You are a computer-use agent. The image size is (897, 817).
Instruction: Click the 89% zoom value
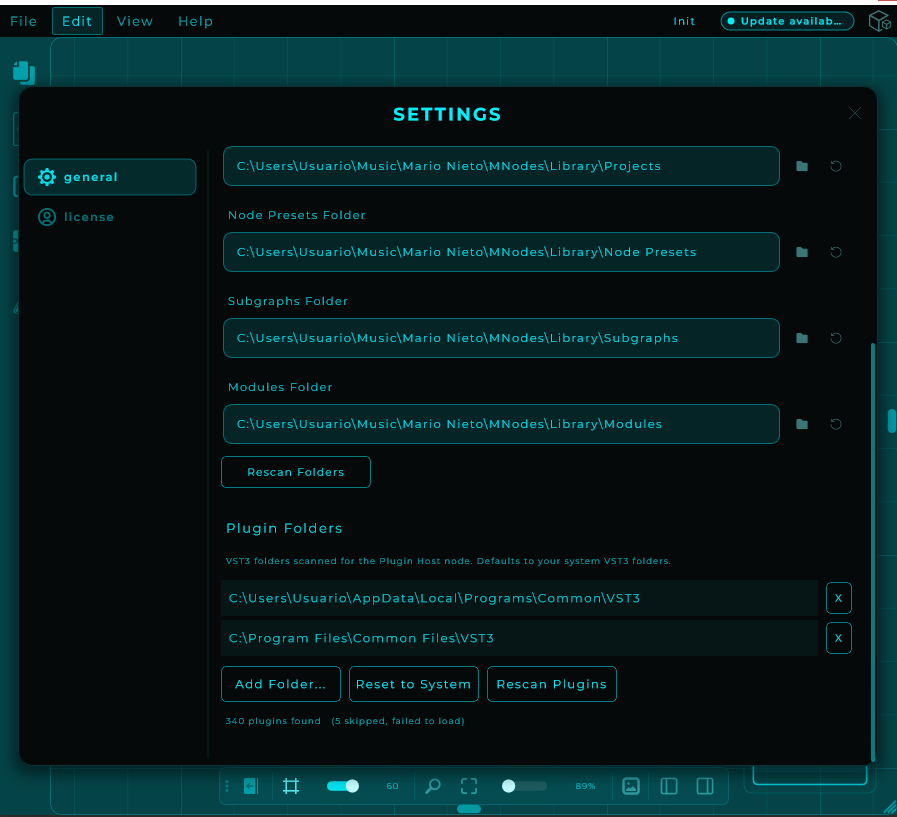point(585,786)
